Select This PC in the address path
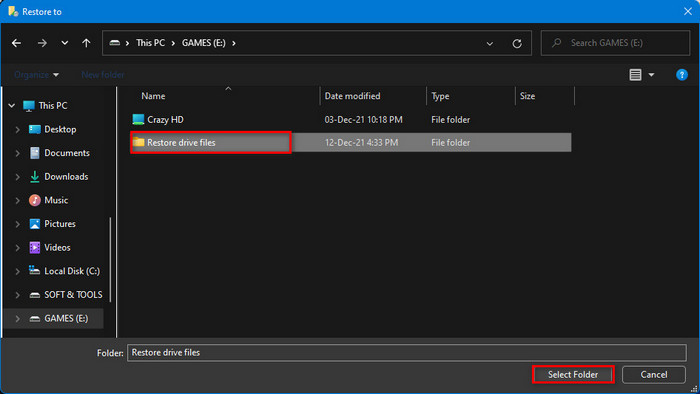The height and width of the screenshot is (394, 700). click(150, 43)
